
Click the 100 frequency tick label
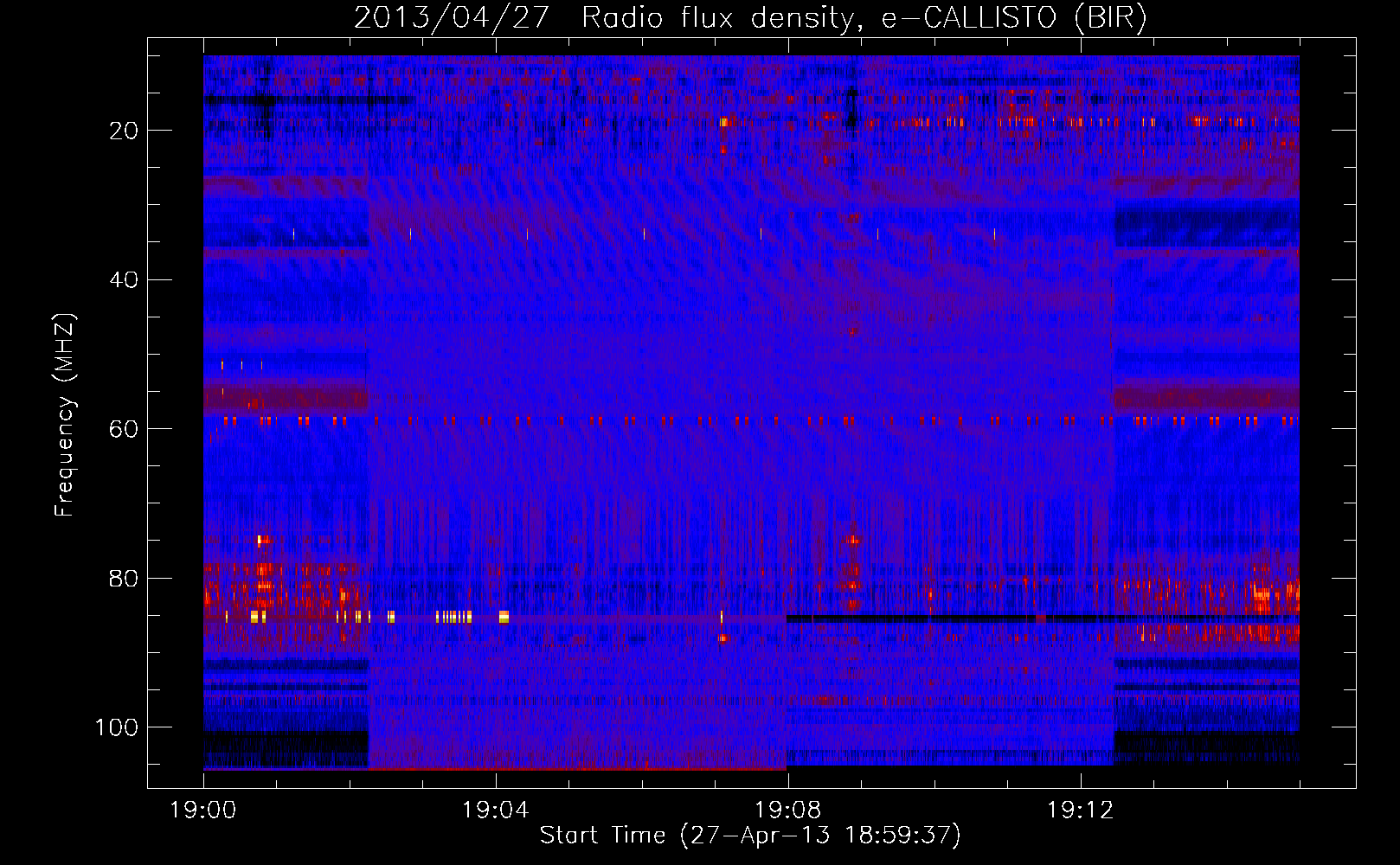[x=117, y=727]
